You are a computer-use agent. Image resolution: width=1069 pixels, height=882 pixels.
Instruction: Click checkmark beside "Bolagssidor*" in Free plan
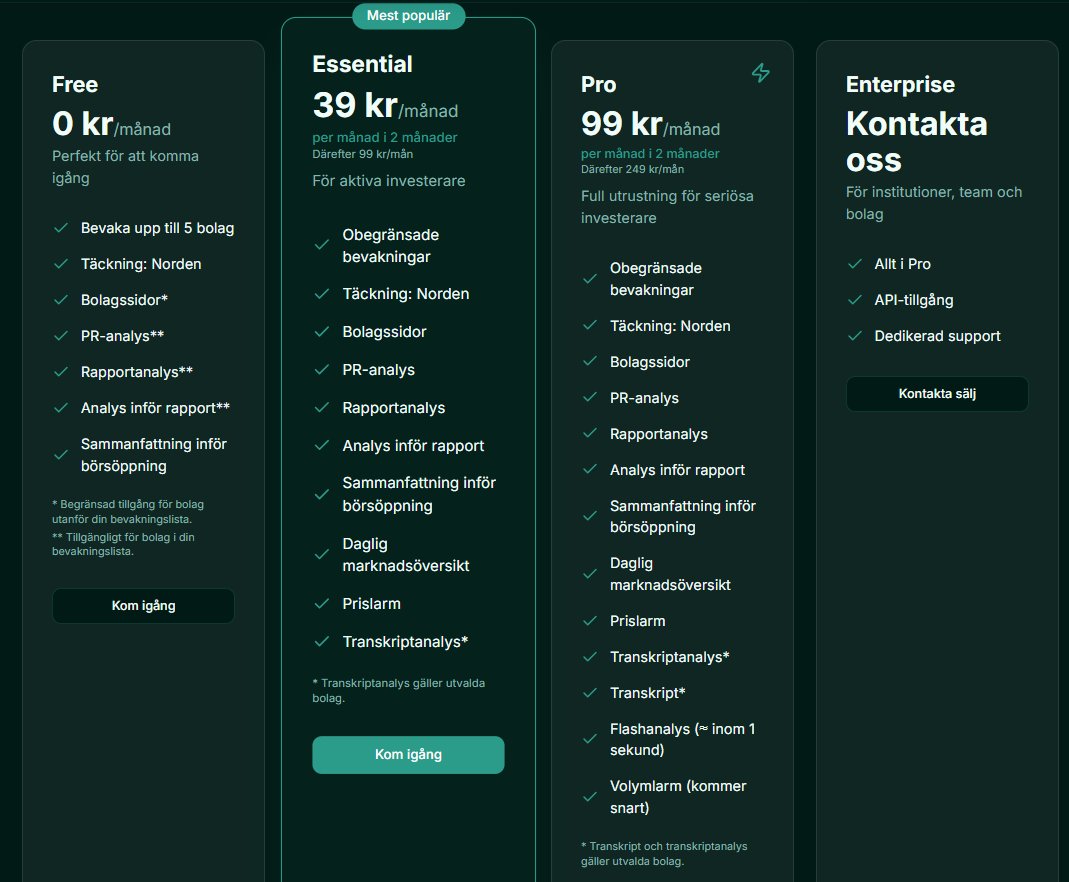point(61,300)
